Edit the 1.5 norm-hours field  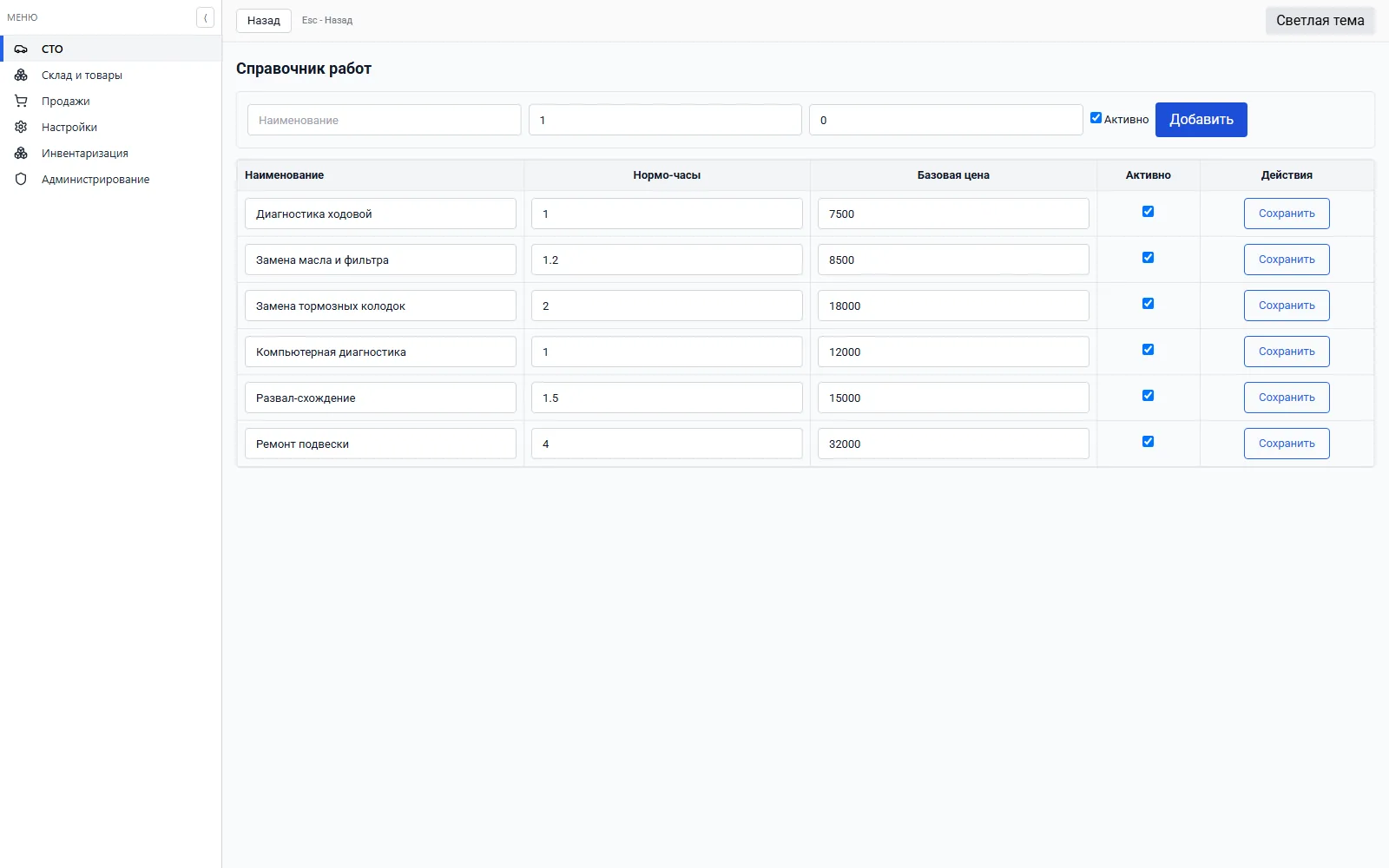(x=667, y=398)
